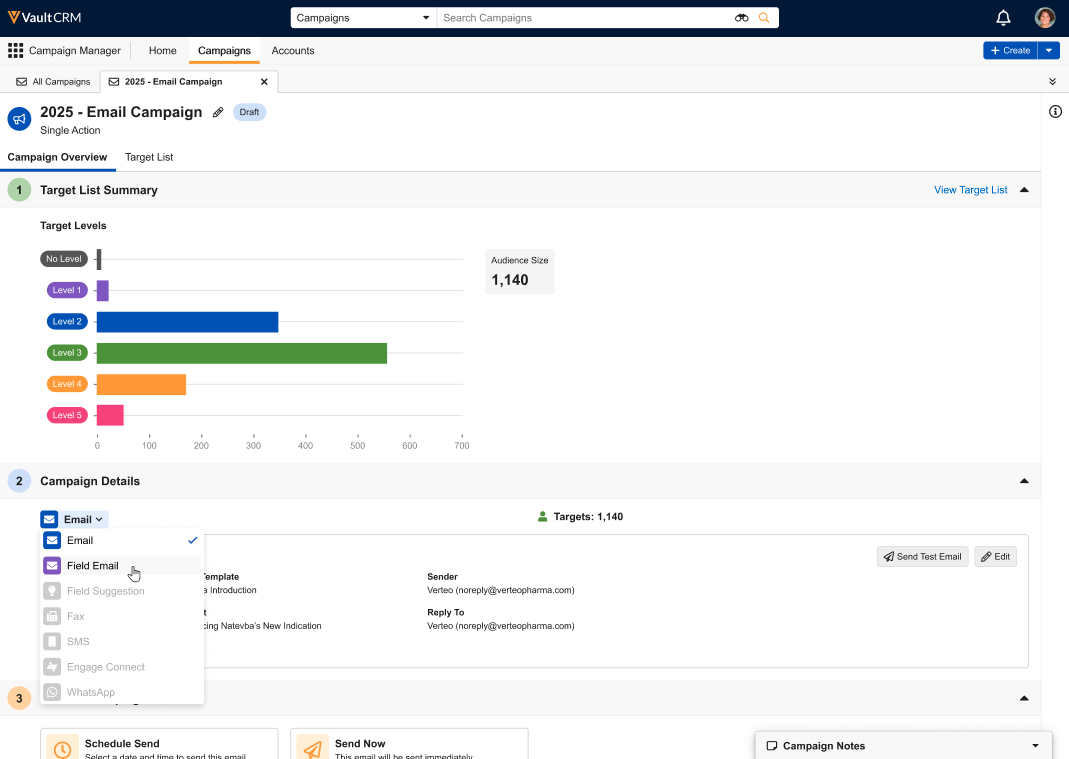Expand the Create button dropdown arrow
The image size is (1069, 759).
pos(1048,51)
